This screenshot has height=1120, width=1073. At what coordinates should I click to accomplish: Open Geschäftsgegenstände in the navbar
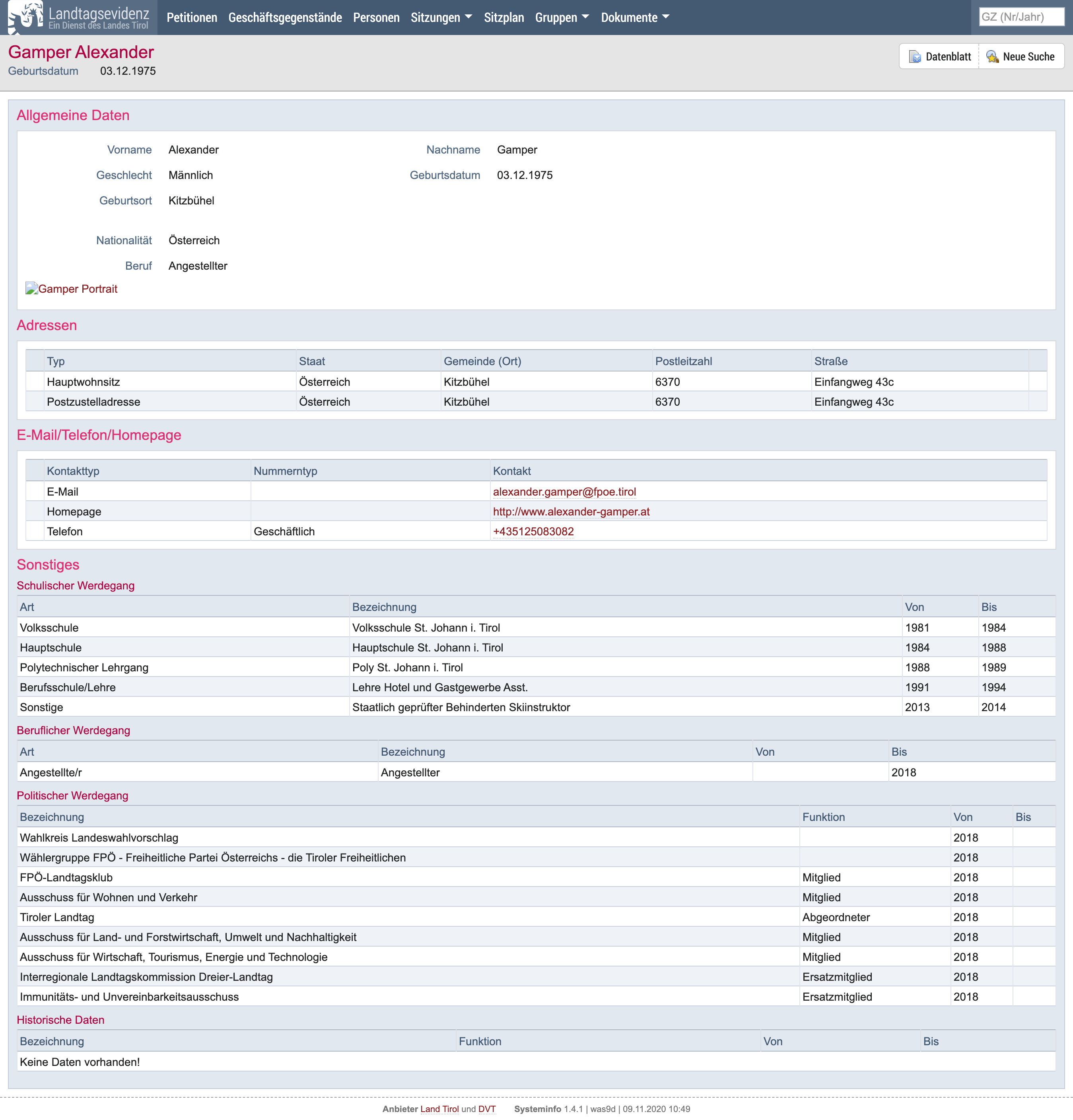click(285, 17)
